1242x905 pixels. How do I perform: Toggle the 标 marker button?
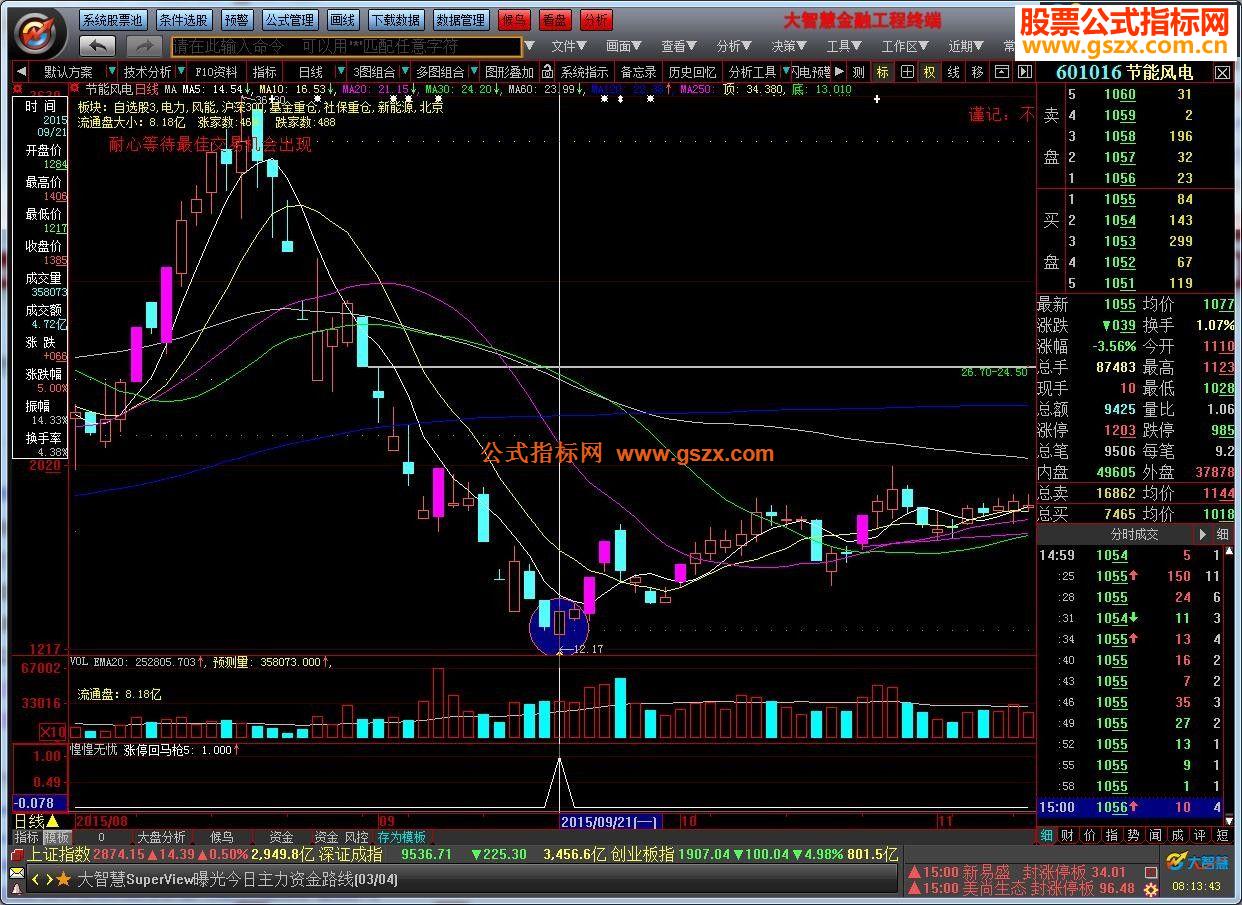click(882, 72)
